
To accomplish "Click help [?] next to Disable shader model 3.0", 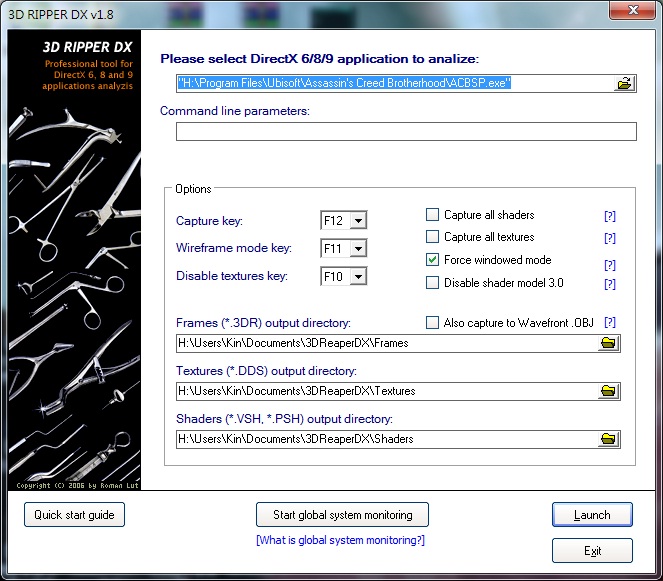I will pos(609,285).
